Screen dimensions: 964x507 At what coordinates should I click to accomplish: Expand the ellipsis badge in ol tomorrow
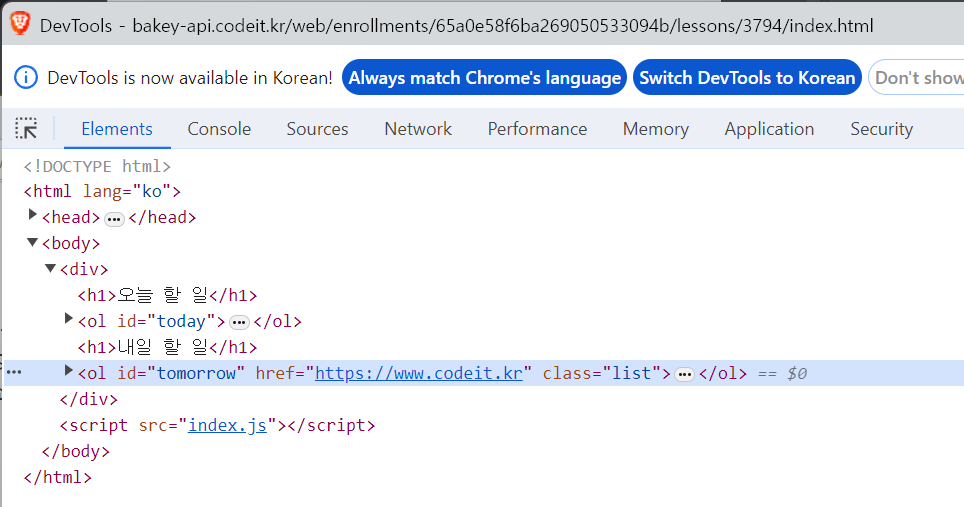(x=684, y=374)
